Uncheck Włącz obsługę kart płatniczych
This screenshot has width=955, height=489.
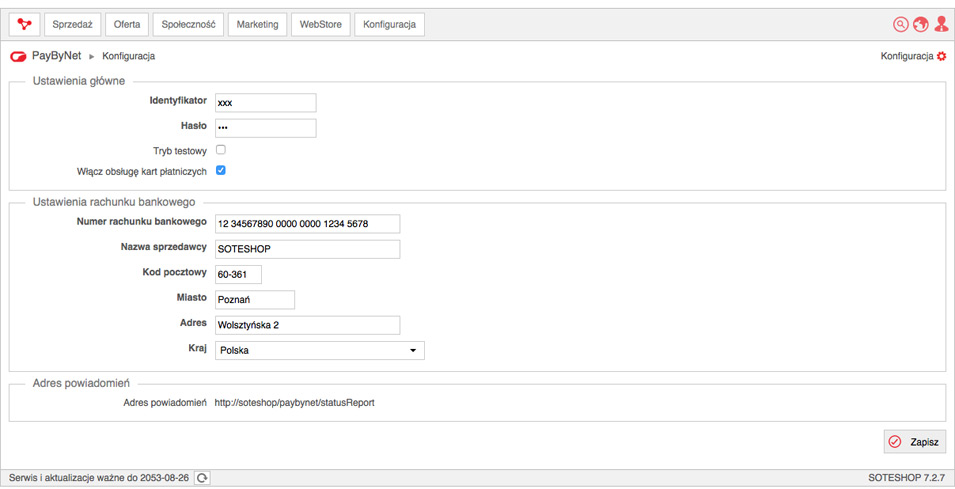(221, 171)
